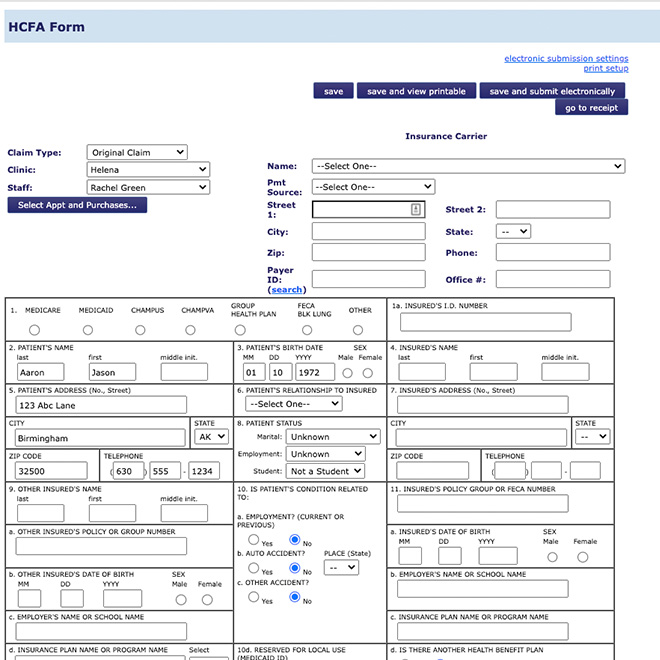Viewport: 660px width, 660px height.
Task: Click patient address field 123 Abc Lane
Action: pos(101,405)
